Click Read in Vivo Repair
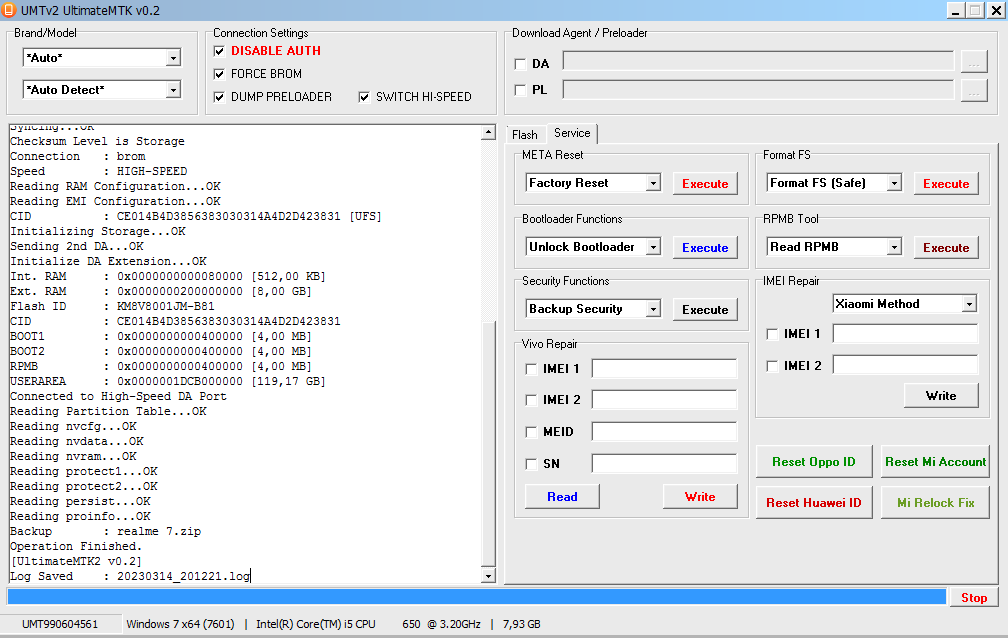The width and height of the screenshot is (1008, 638). pyautogui.click(x=562, y=497)
